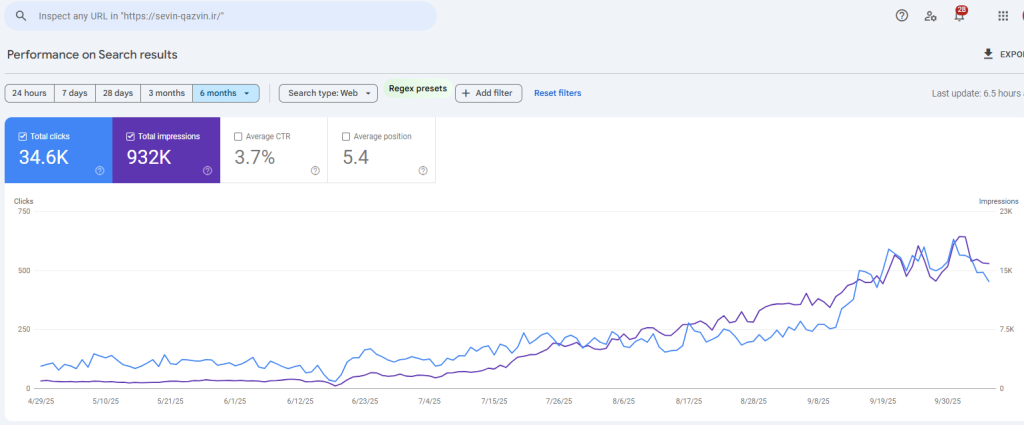Click help icon on Average position card
The height and width of the screenshot is (425, 1024).
coord(423,171)
